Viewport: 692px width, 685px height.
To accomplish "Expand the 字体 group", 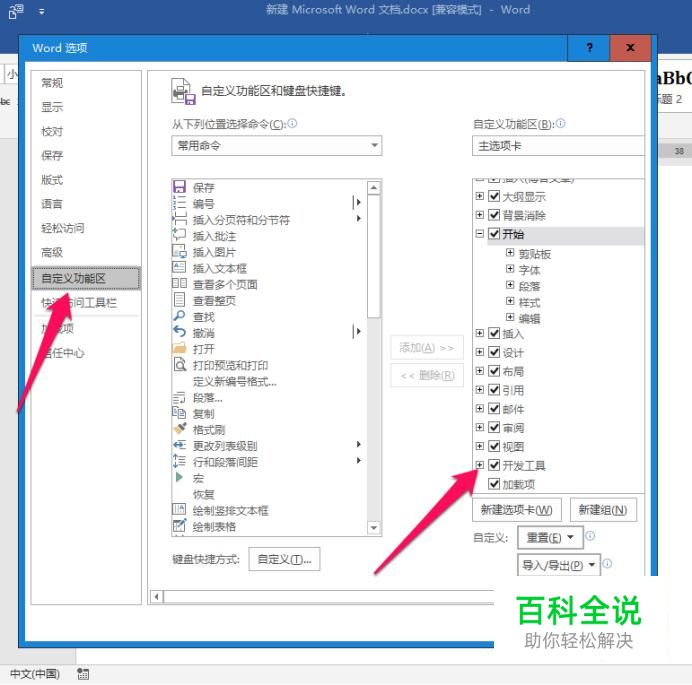I will [x=510, y=269].
